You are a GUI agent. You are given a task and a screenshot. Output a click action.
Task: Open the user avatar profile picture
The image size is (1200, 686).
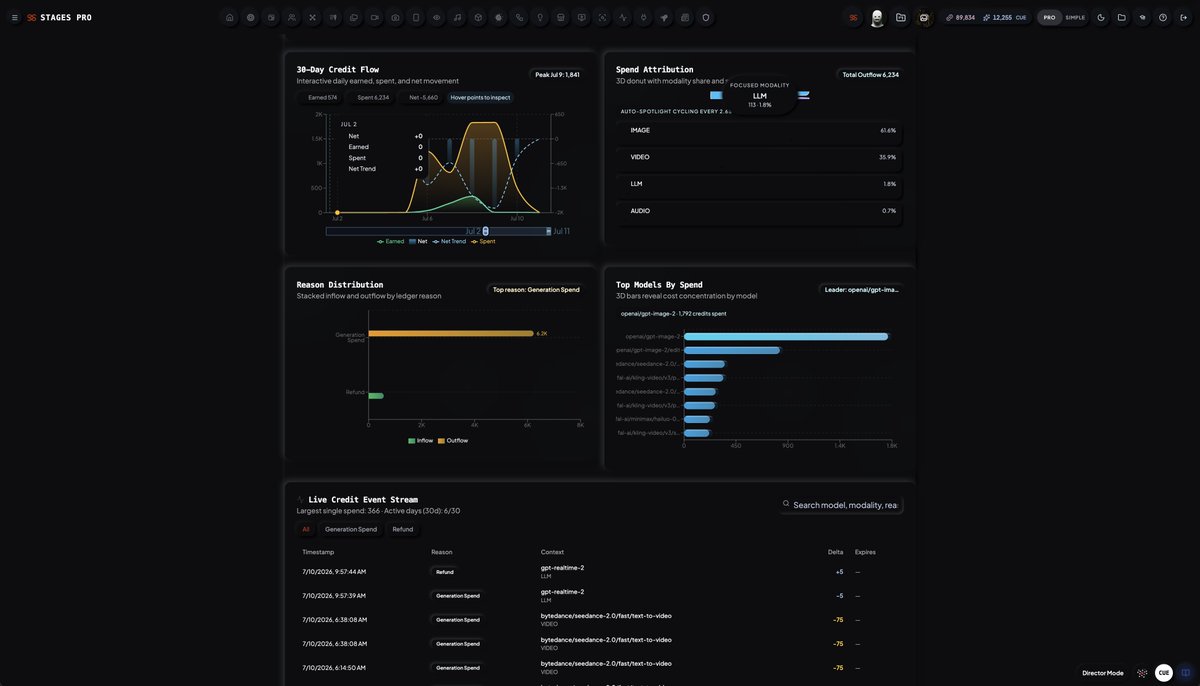point(877,17)
